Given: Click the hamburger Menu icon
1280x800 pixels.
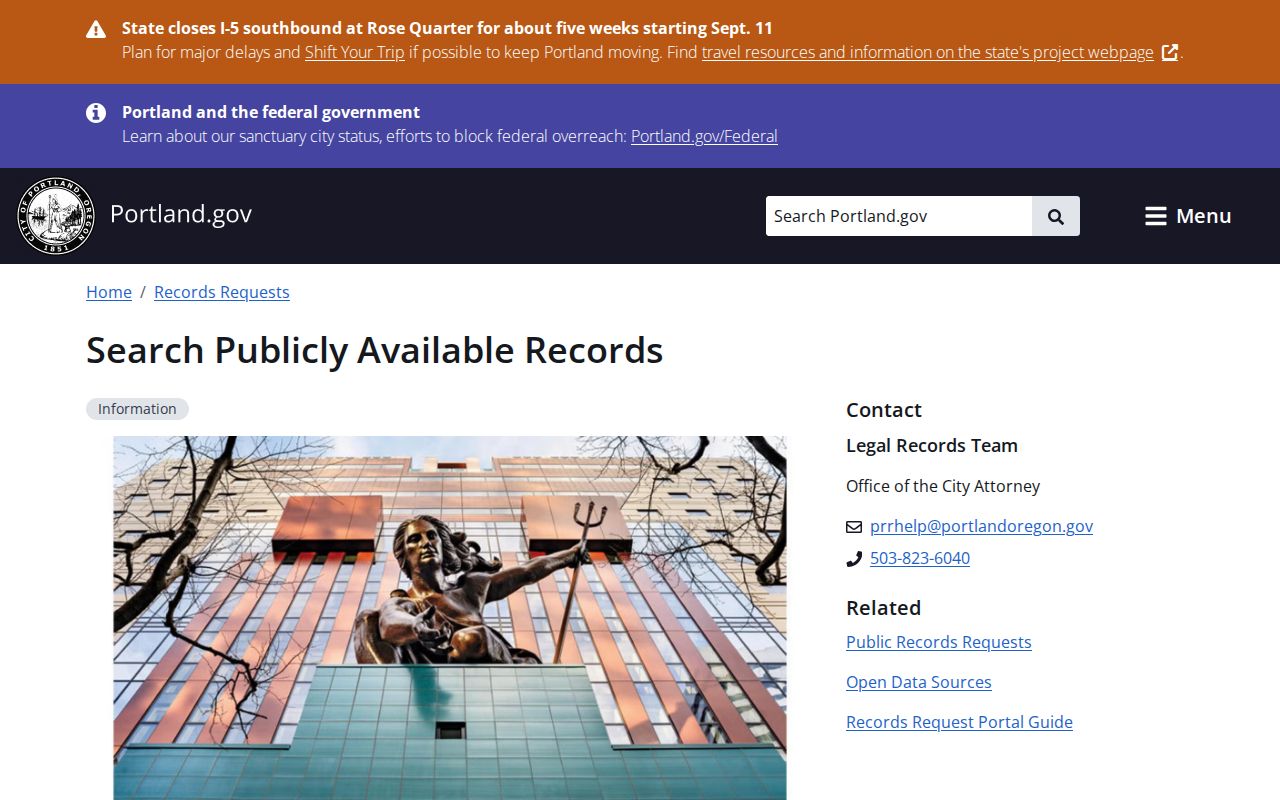Looking at the screenshot, I should coord(1156,216).
